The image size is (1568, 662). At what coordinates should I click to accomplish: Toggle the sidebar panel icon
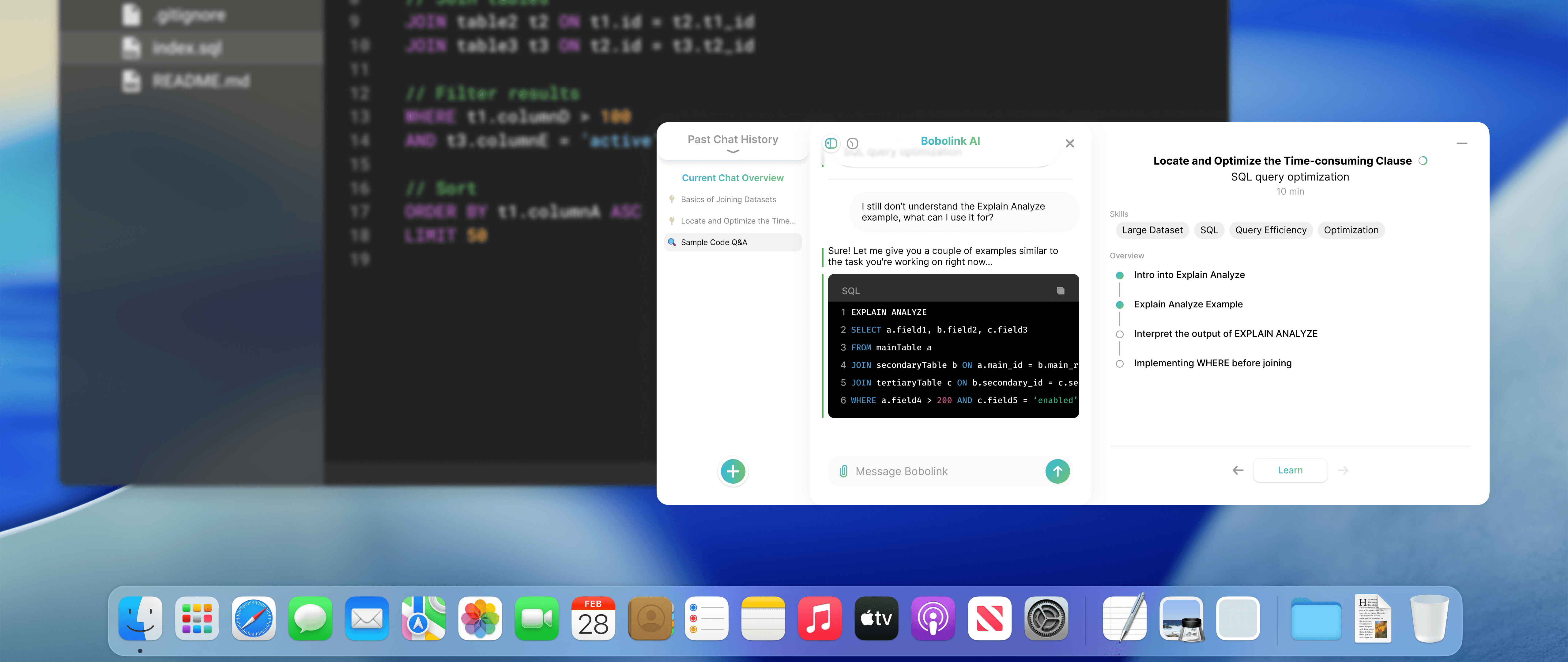pyautogui.click(x=831, y=143)
